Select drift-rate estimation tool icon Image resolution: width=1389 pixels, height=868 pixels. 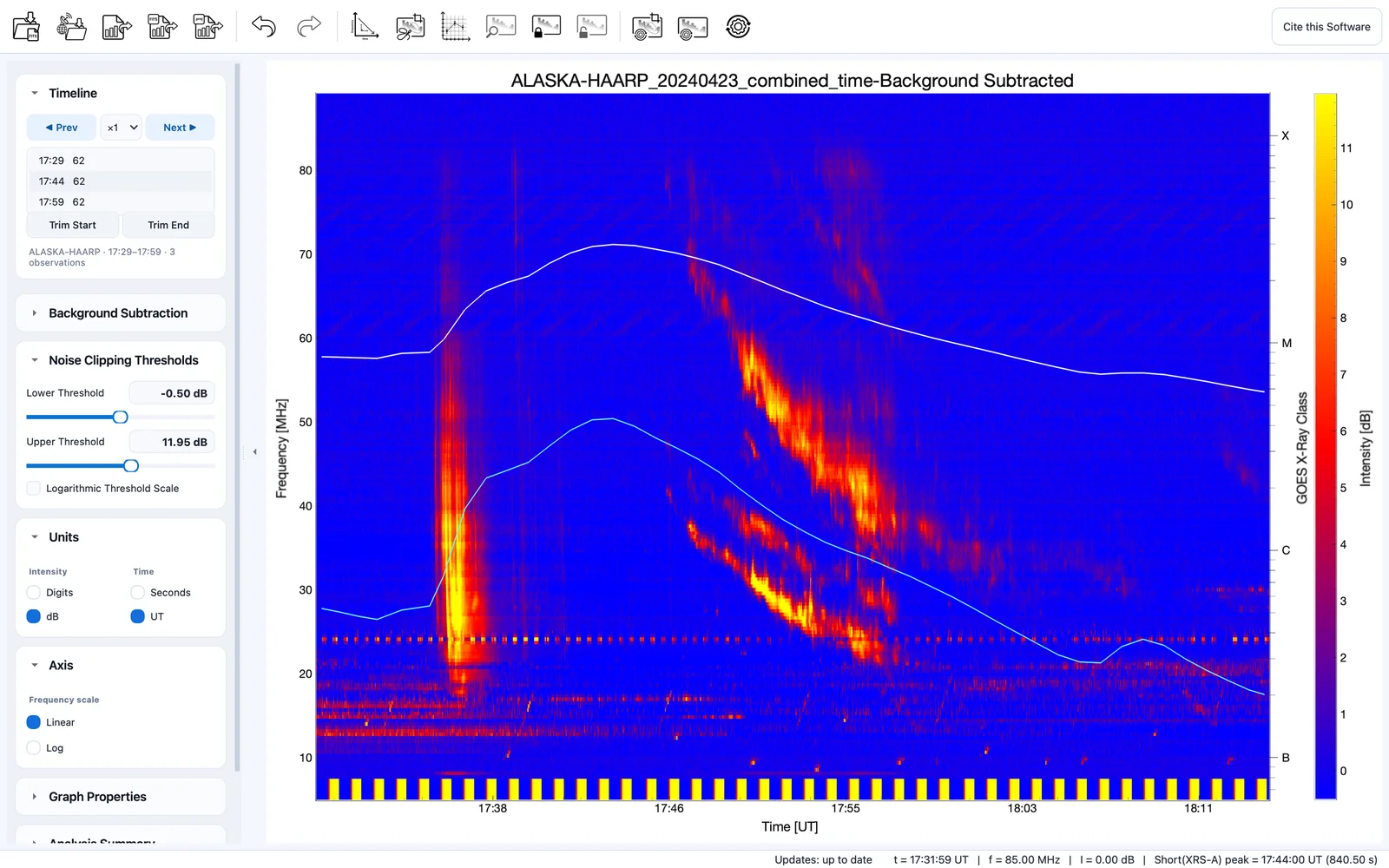[365, 26]
